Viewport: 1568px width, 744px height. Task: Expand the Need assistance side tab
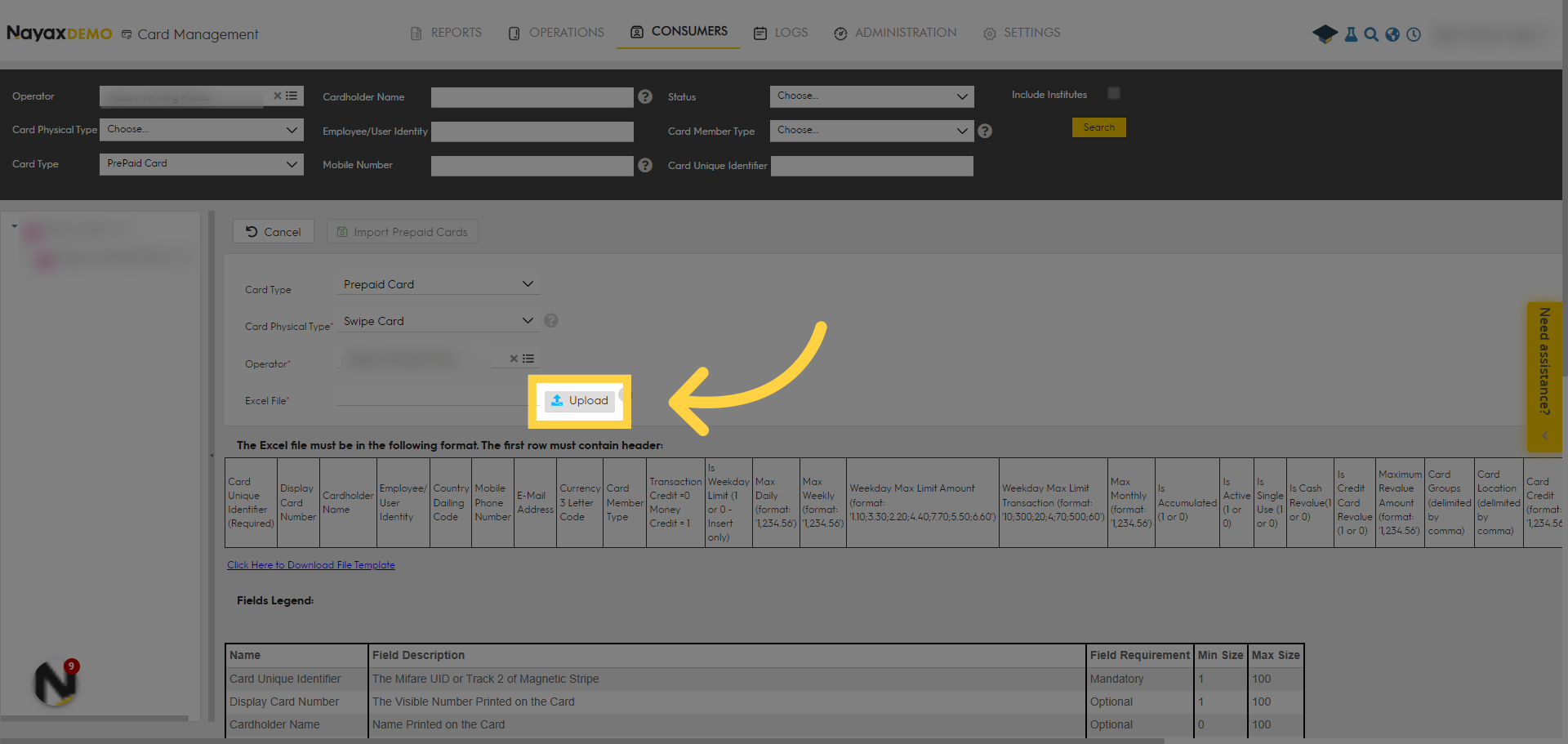[1544, 376]
